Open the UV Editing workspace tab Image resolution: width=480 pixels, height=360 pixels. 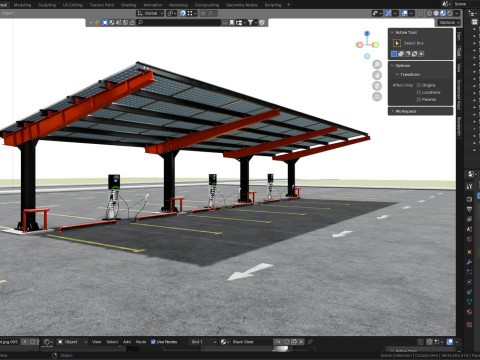(x=73, y=5)
